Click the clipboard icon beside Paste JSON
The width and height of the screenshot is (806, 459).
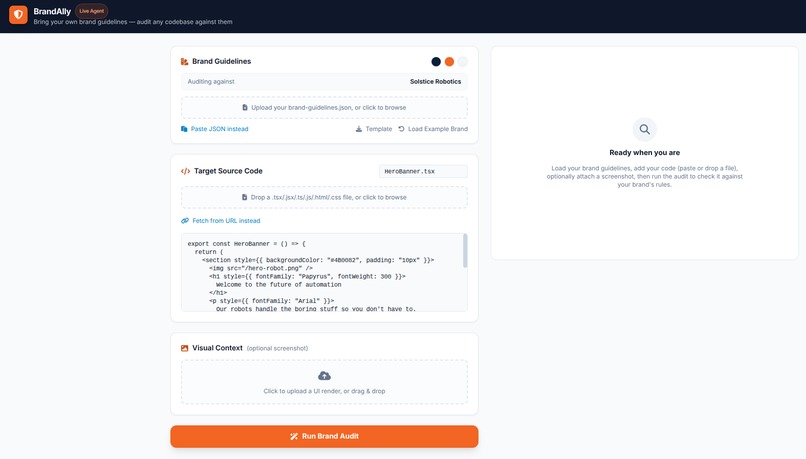point(184,129)
